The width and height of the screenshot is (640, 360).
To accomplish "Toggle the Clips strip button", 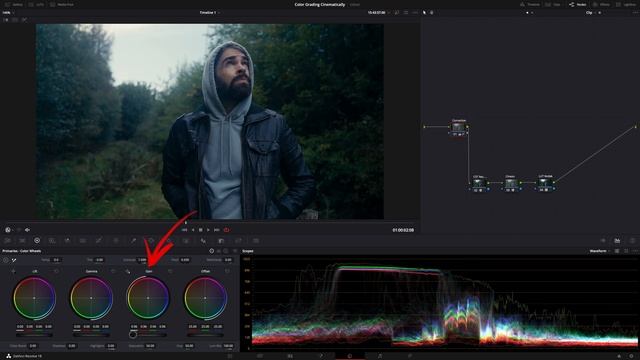I will (553, 4).
